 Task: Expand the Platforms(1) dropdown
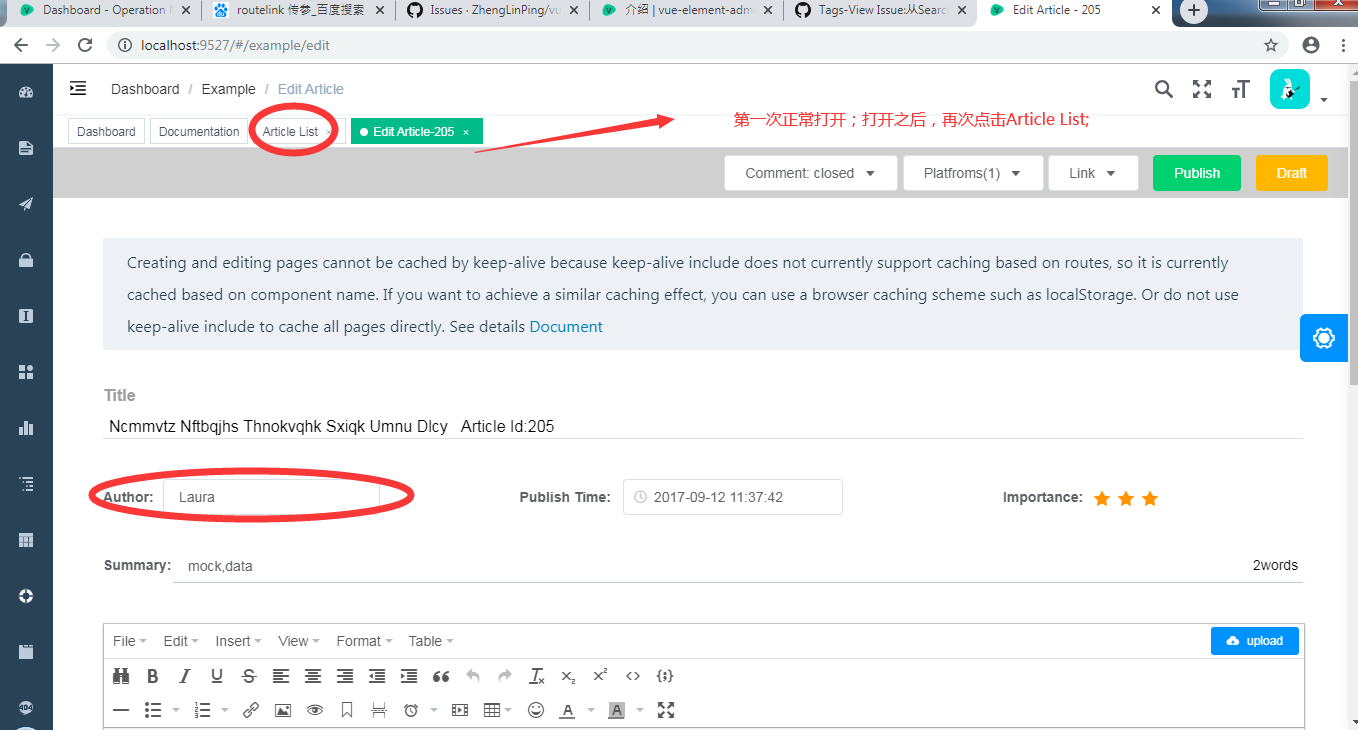pyautogui.click(x=972, y=172)
